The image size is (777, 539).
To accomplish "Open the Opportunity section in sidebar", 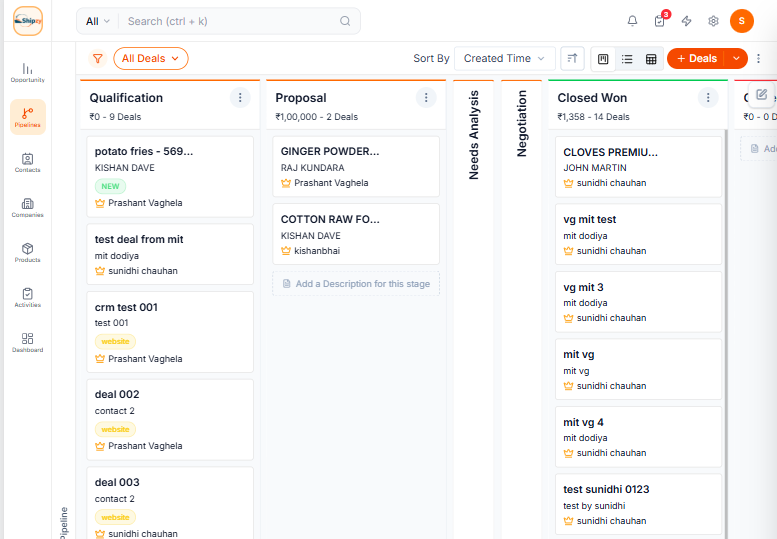I will [28, 72].
